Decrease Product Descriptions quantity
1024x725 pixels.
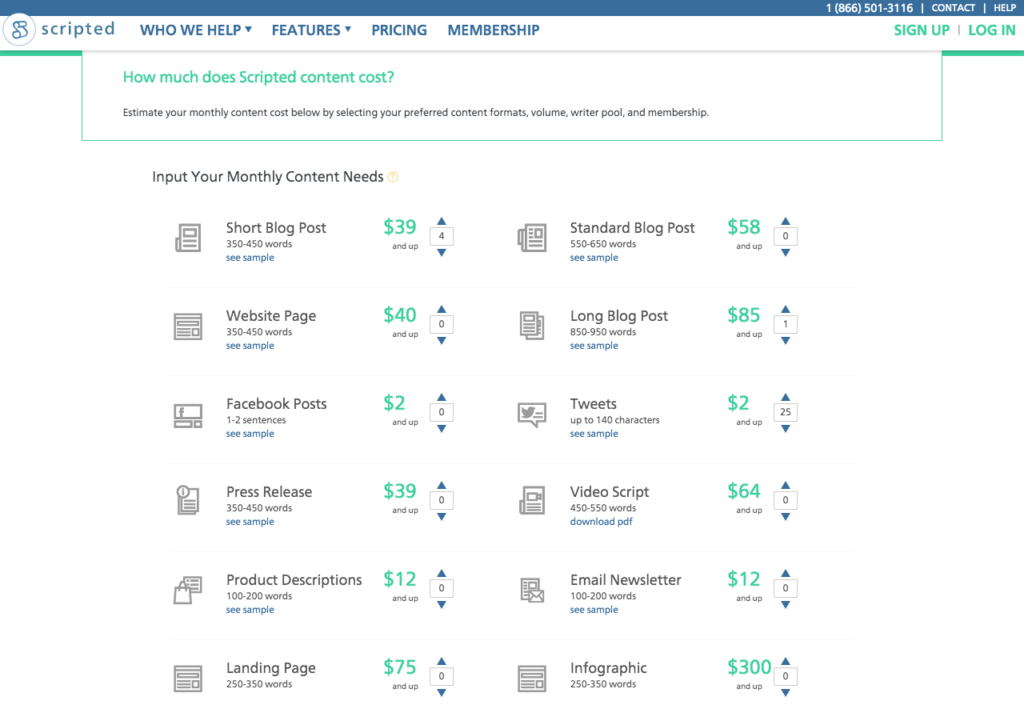pos(441,605)
